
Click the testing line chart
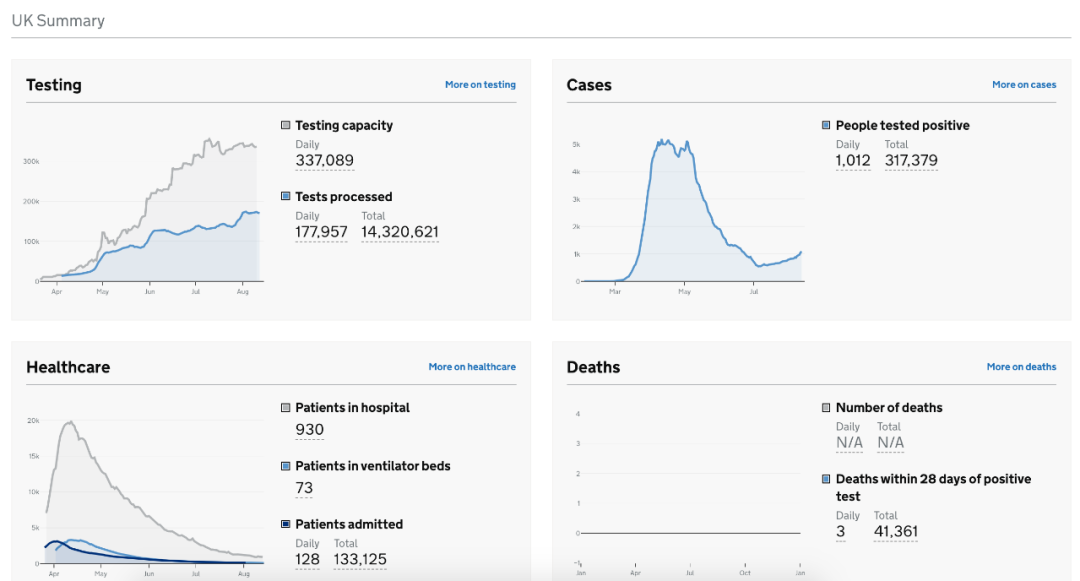(x=145, y=215)
